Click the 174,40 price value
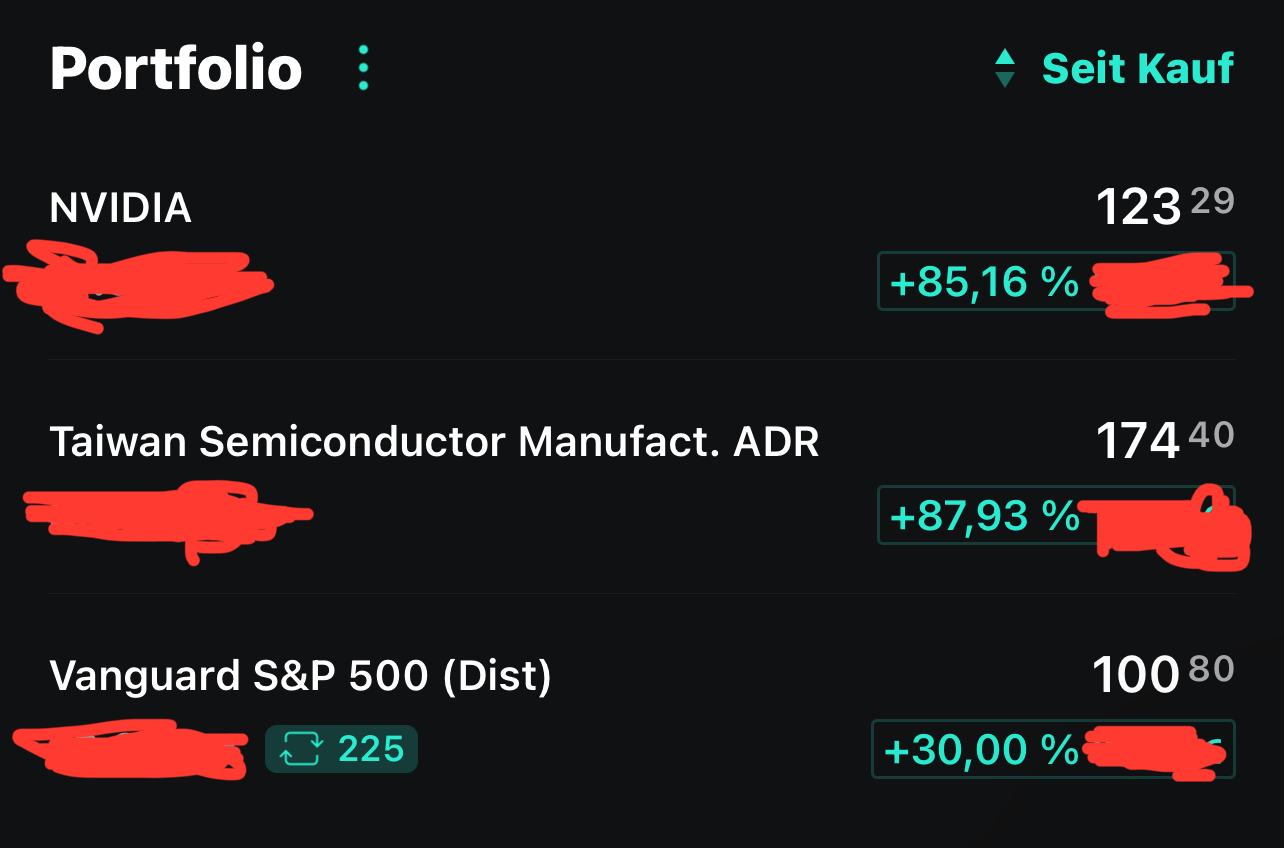1284x848 pixels. [1164, 440]
